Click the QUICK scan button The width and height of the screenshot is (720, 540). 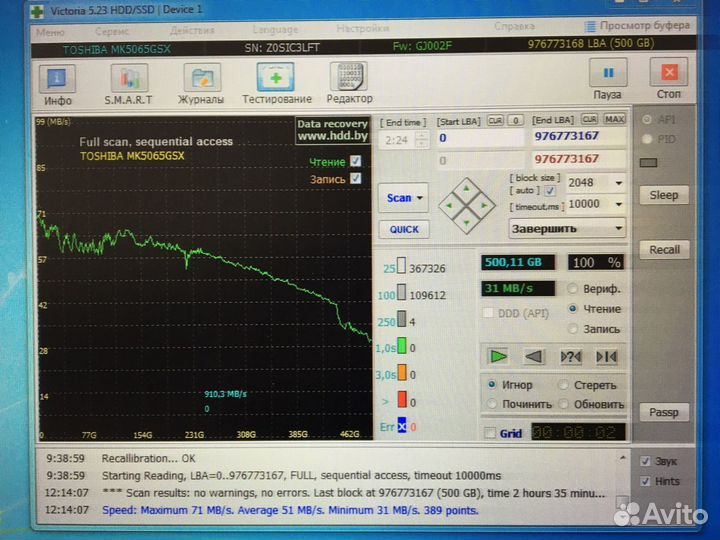[404, 229]
